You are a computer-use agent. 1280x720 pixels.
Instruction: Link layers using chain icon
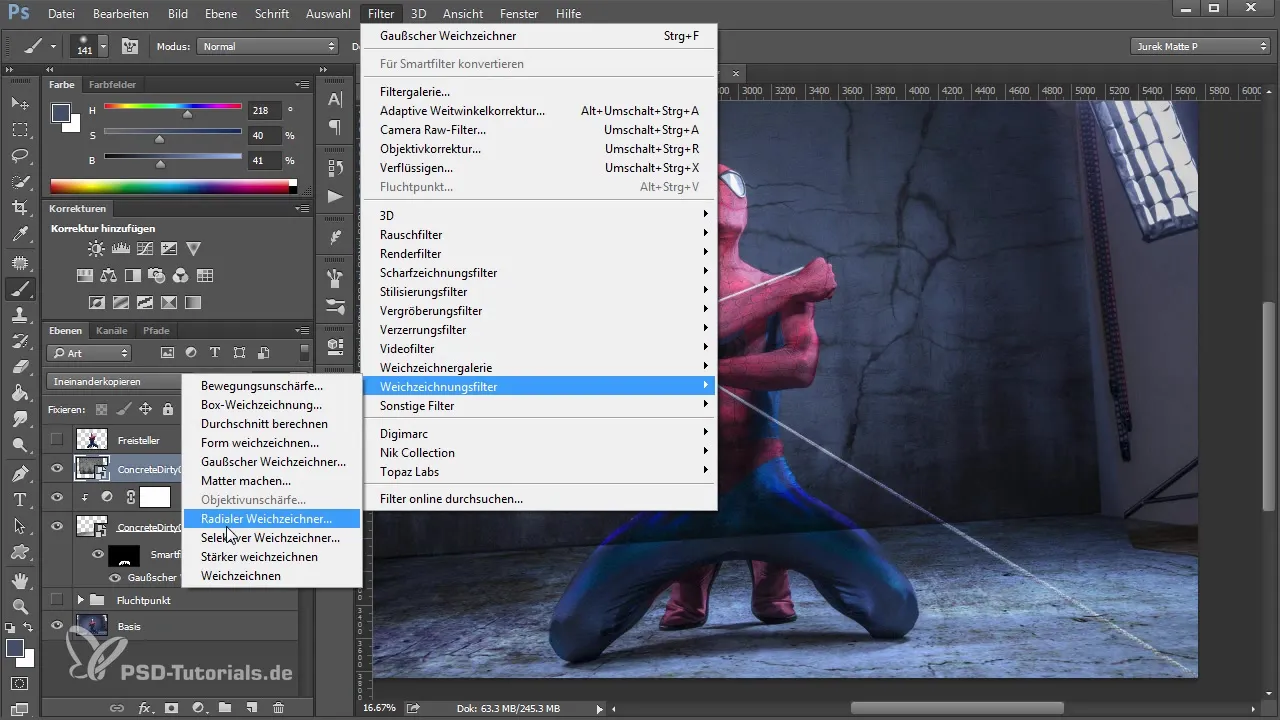117,707
